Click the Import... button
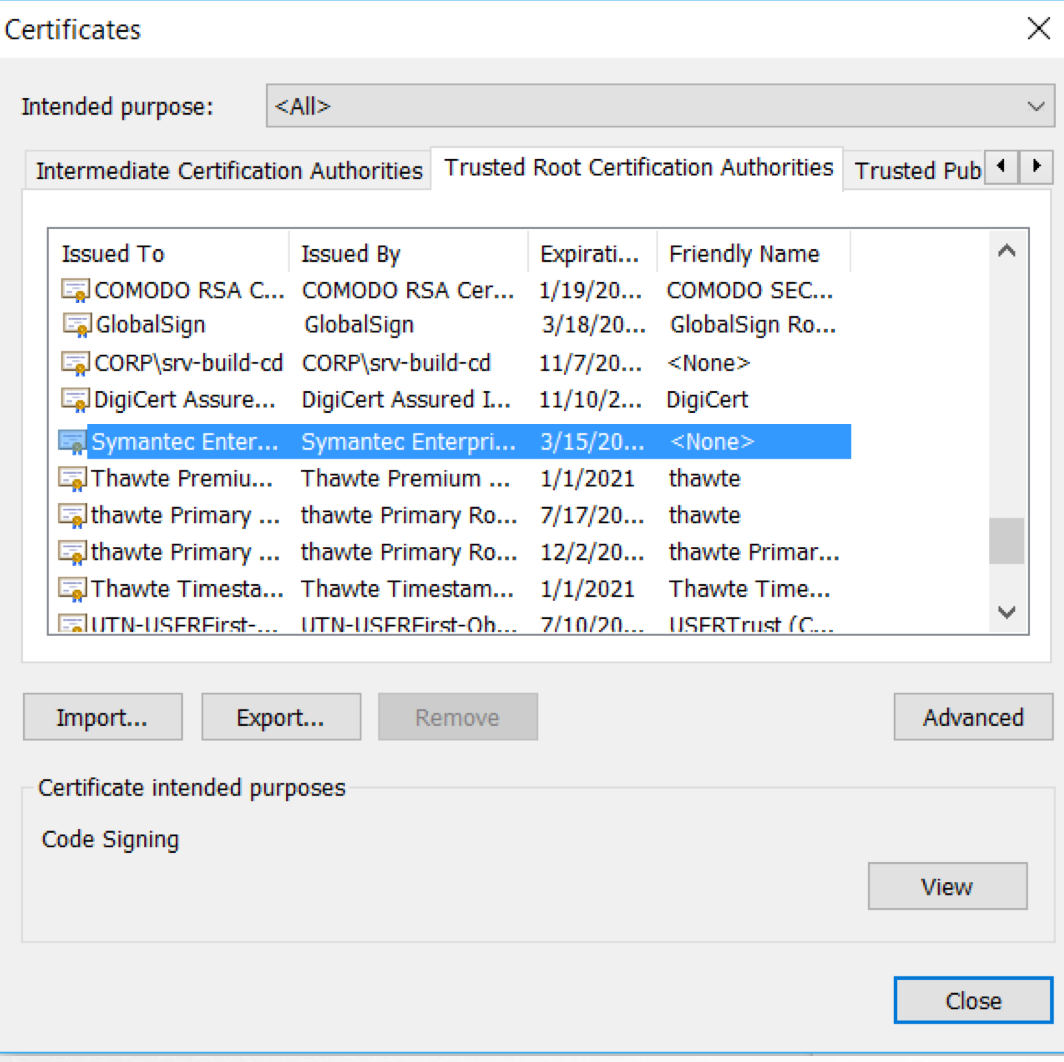This screenshot has height=1062, width=1064. [102, 717]
